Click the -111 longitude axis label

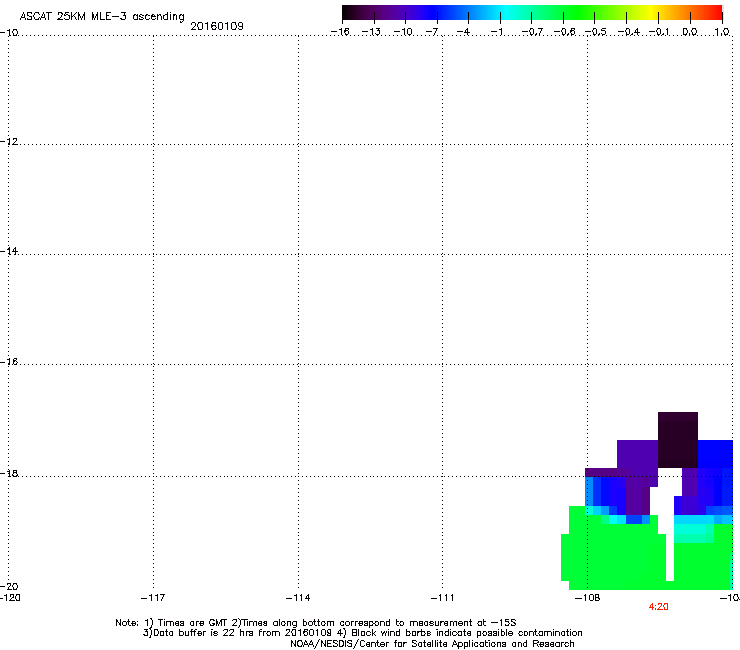pos(442,598)
